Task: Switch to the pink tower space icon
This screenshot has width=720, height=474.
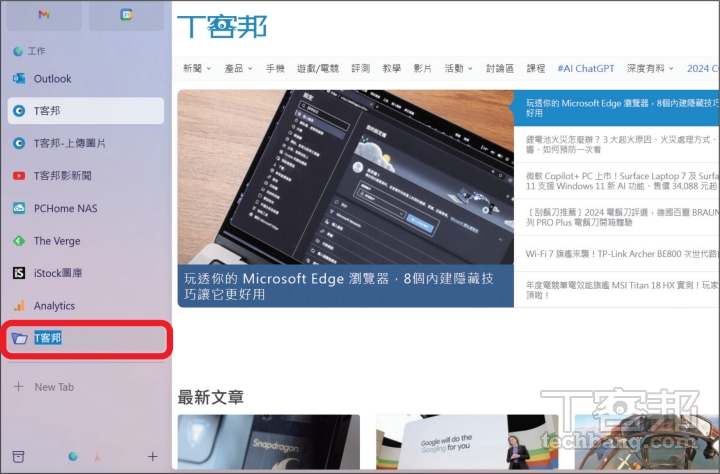Action: coord(97,457)
